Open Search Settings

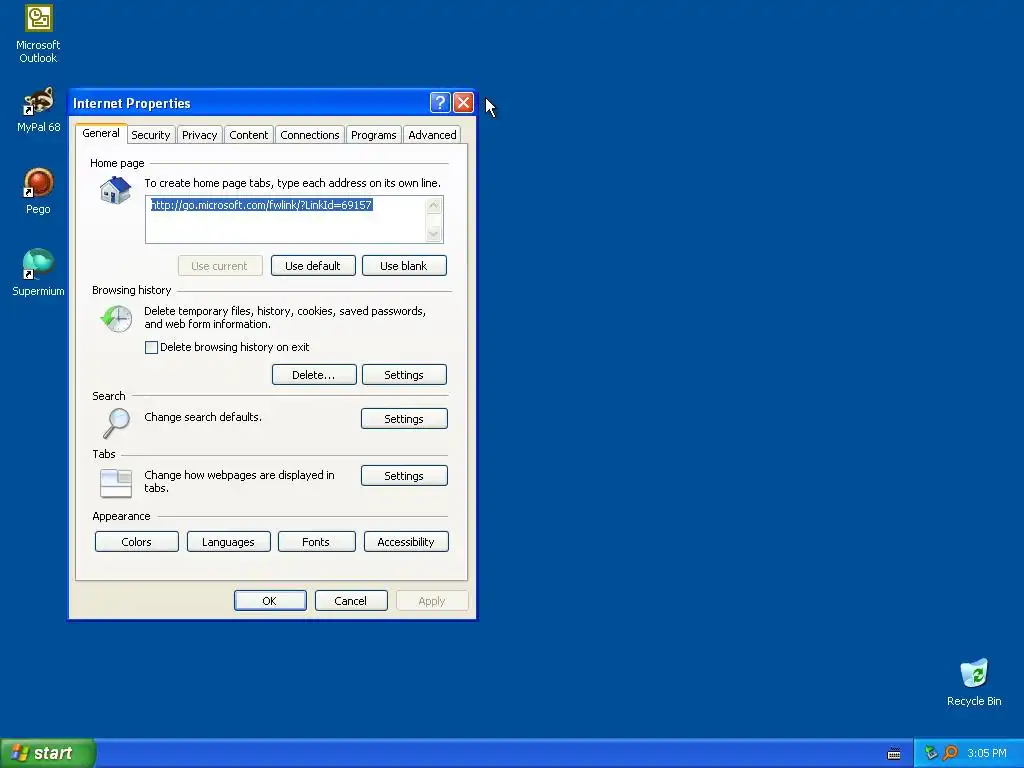(404, 419)
